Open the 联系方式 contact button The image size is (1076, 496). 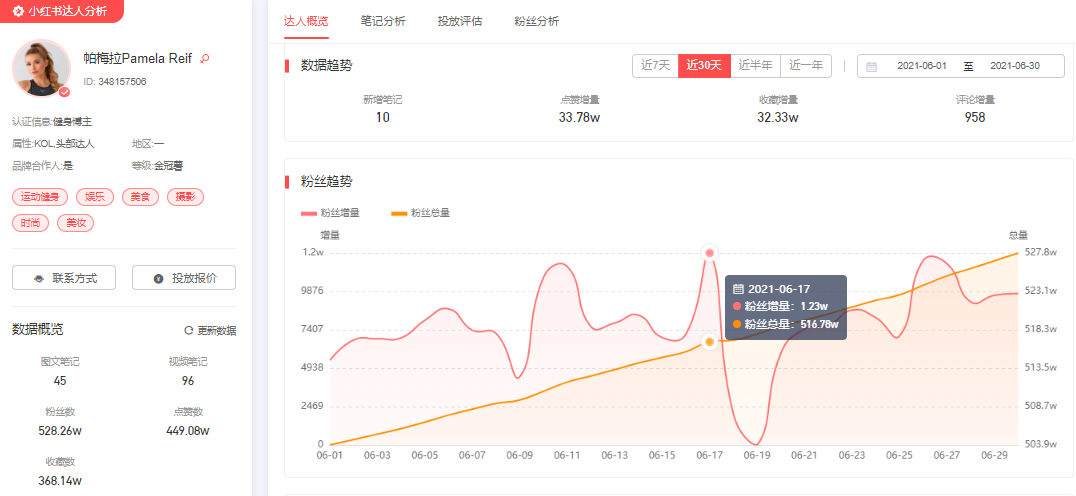(64, 278)
